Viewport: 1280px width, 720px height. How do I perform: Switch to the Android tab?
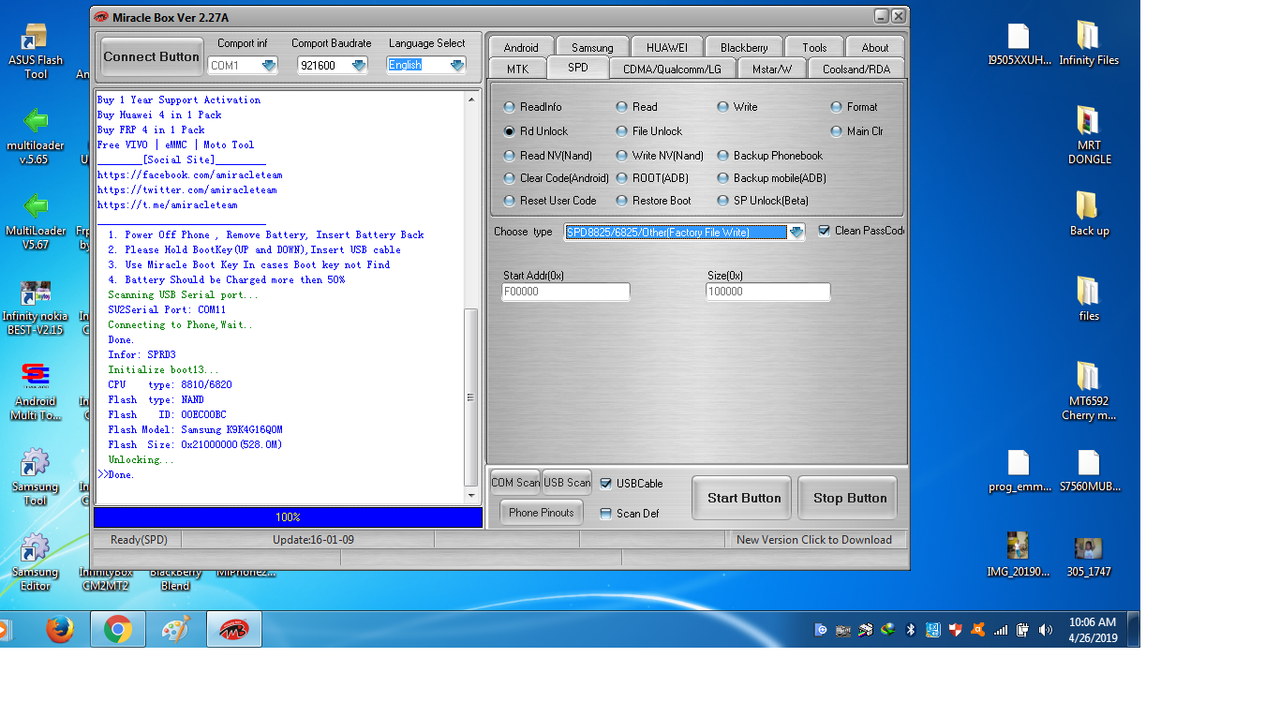521,47
